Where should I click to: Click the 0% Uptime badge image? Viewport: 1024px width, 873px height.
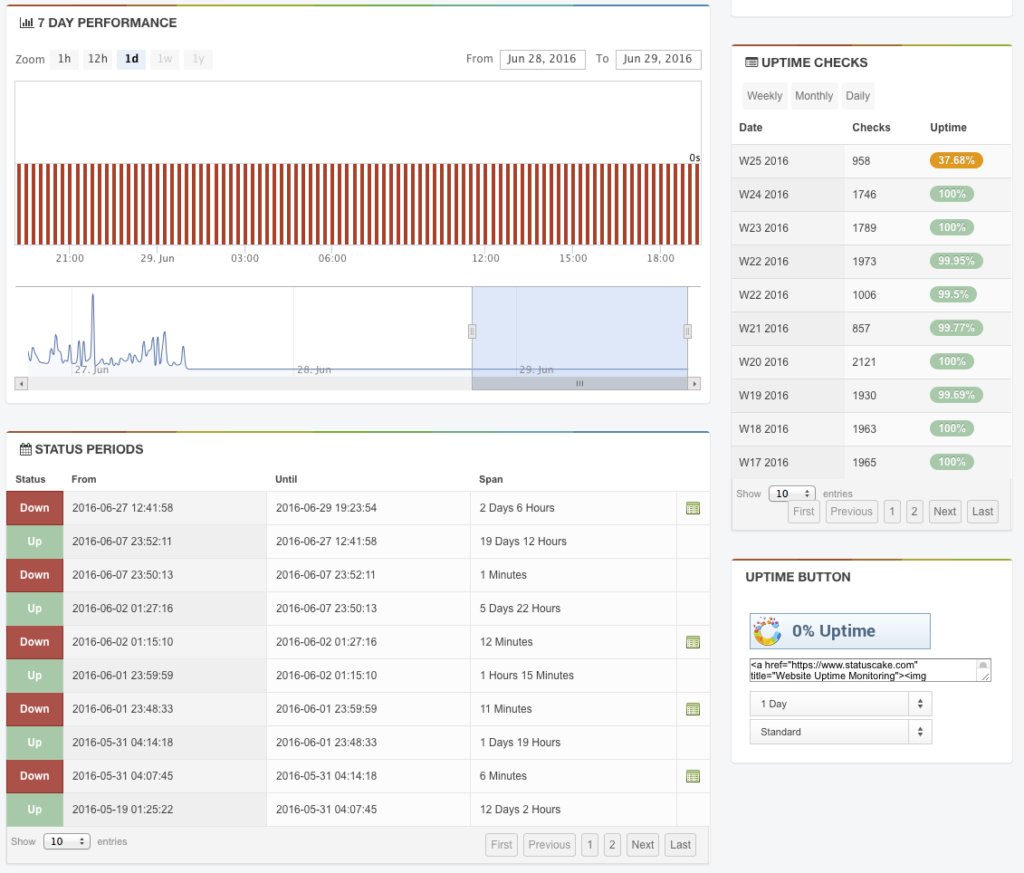(840, 631)
